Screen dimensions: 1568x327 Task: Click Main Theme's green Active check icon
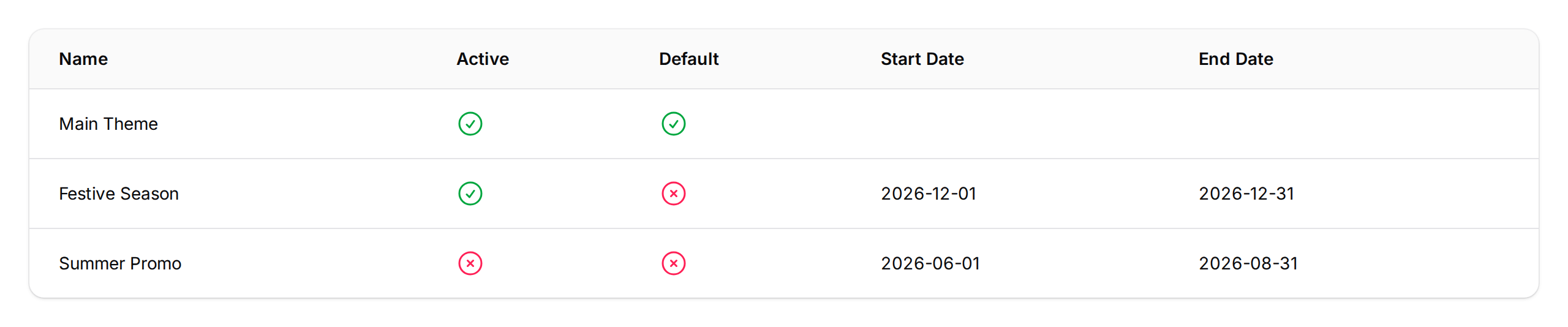pos(470,124)
